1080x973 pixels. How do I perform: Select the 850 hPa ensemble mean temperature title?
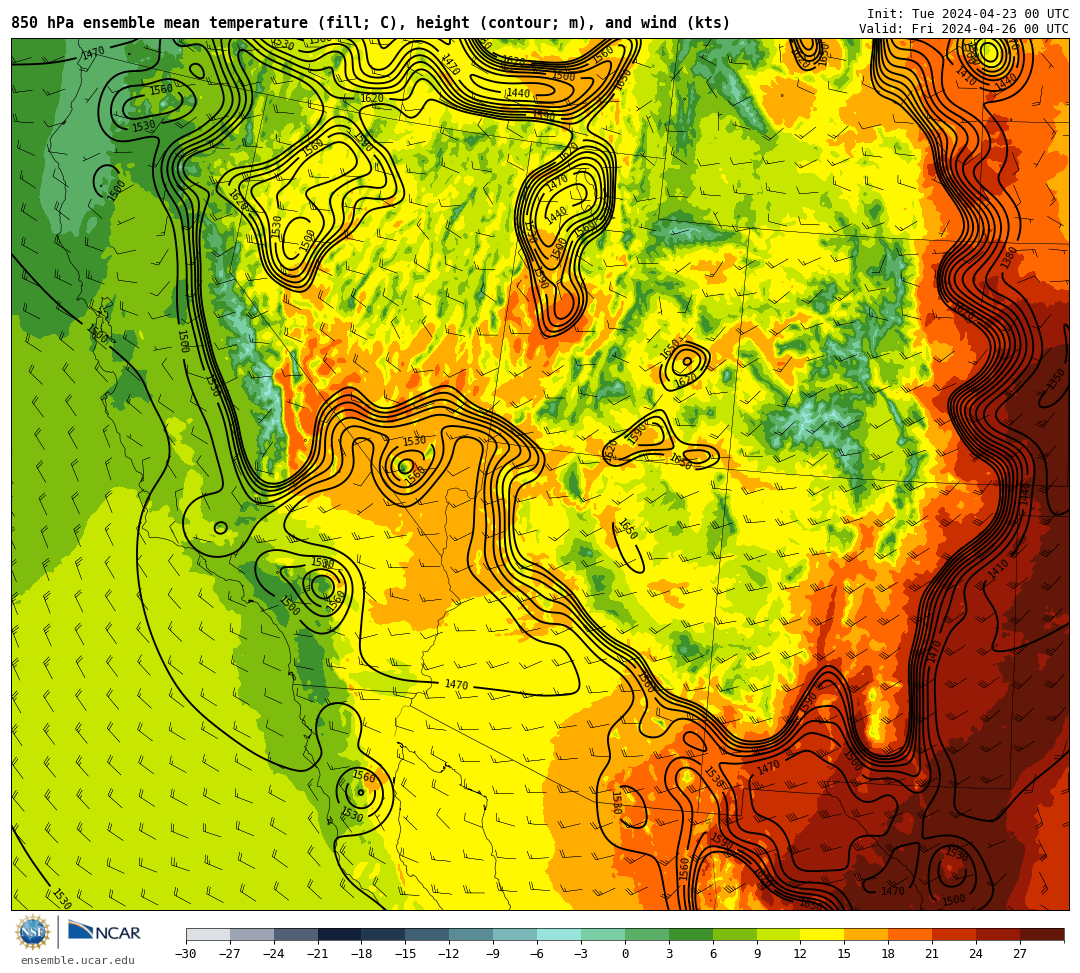click(370, 23)
